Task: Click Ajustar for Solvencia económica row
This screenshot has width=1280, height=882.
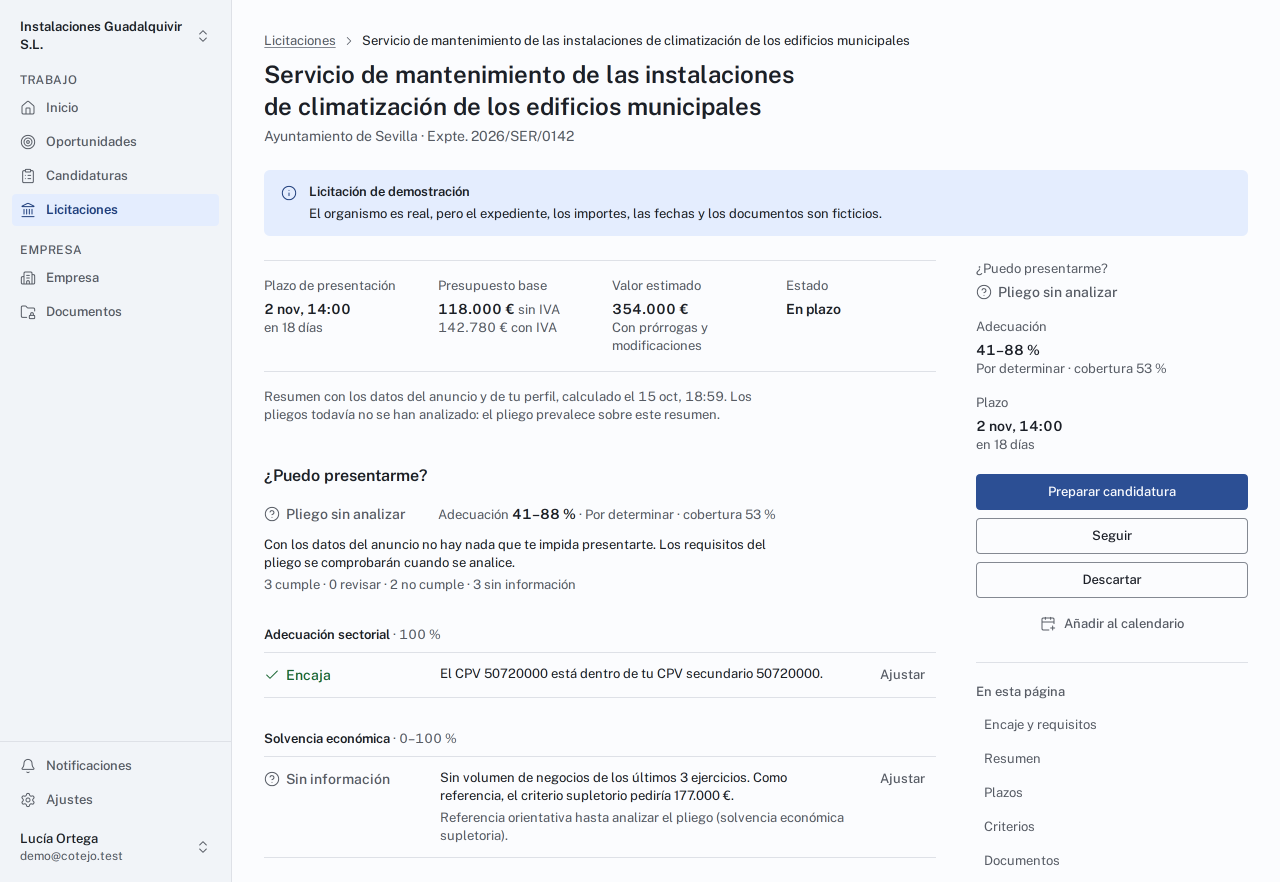Action: (x=902, y=779)
